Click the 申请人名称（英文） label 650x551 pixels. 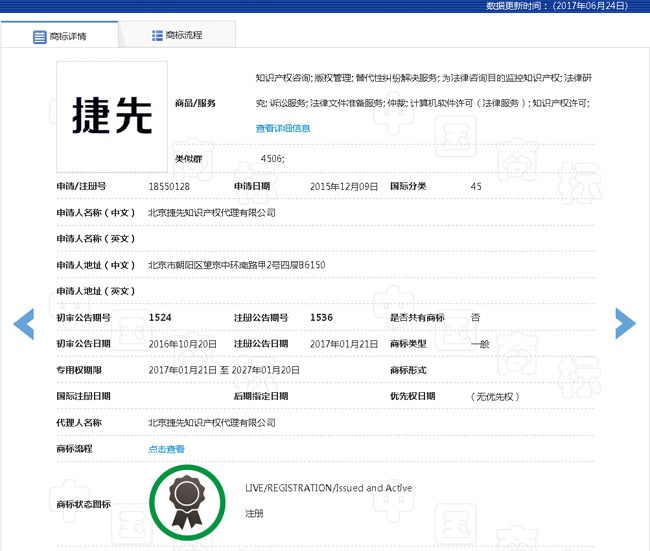point(96,239)
